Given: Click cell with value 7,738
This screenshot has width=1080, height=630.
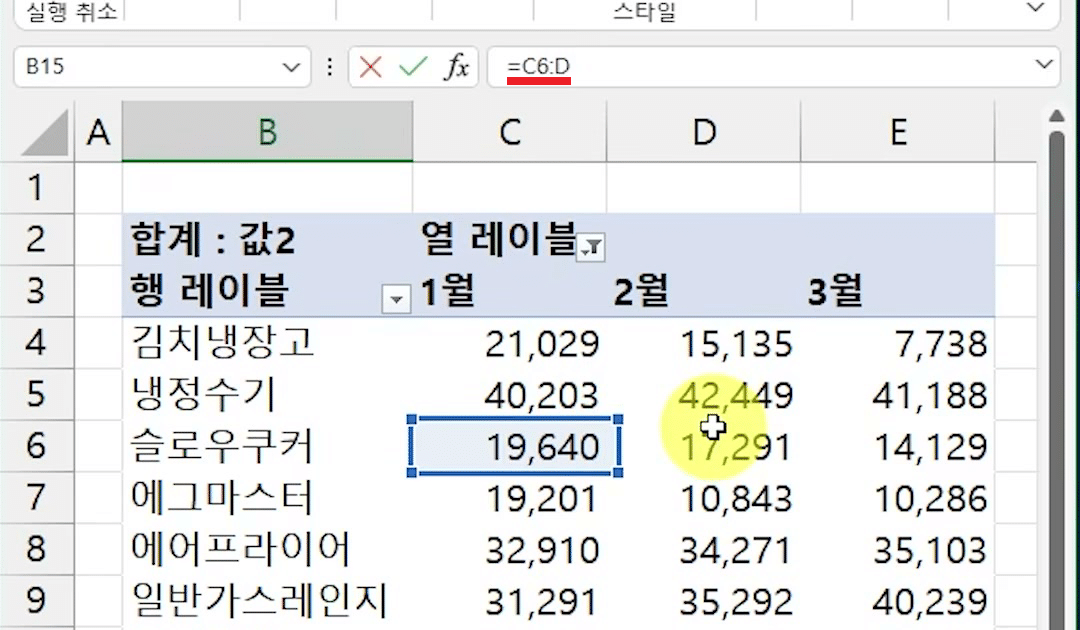Looking at the screenshot, I should pyautogui.click(x=898, y=342).
